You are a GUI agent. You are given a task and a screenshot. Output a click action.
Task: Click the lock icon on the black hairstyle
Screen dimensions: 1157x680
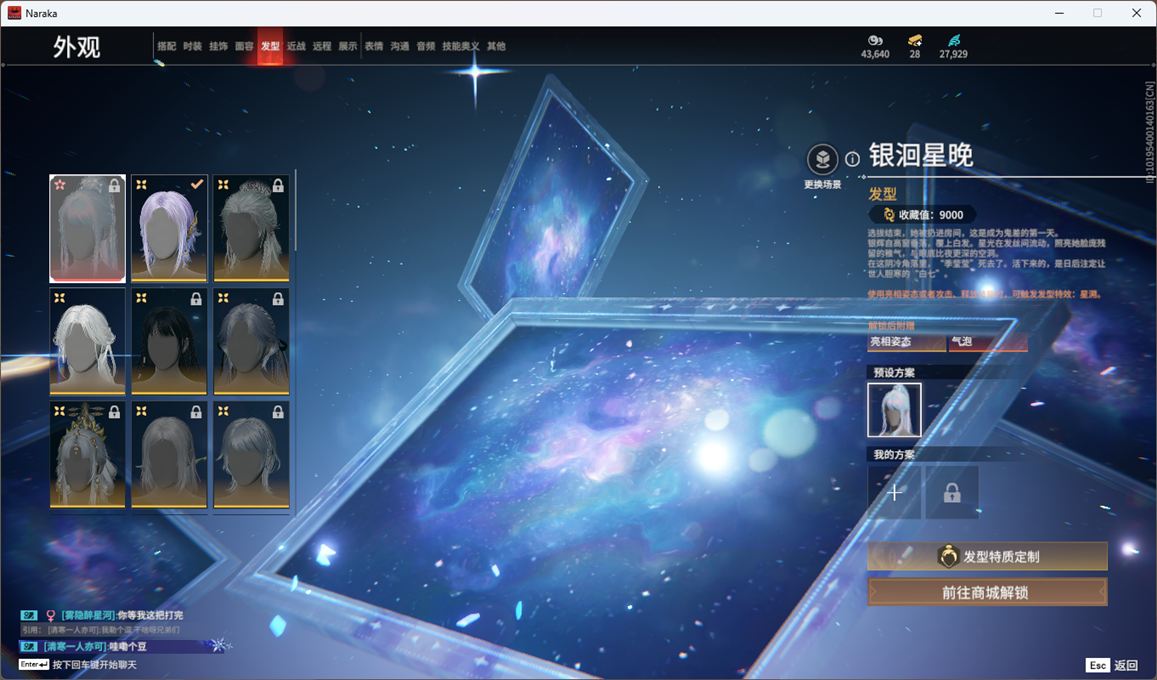click(x=196, y=298)
